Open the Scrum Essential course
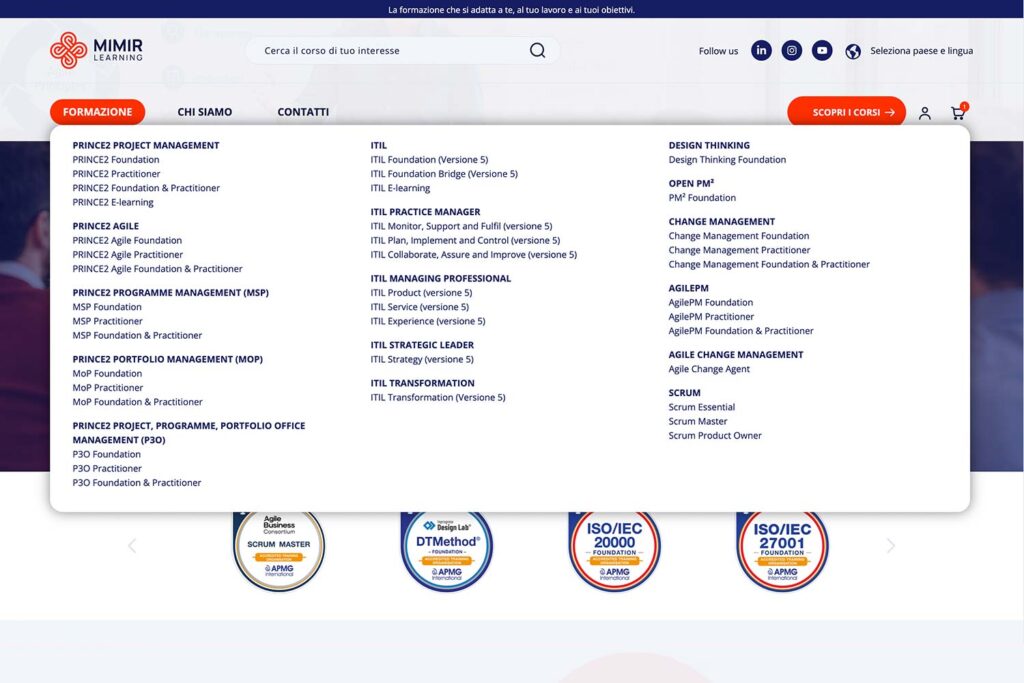The width and height of the screenshot is (1024, 683). pos(701,407)
